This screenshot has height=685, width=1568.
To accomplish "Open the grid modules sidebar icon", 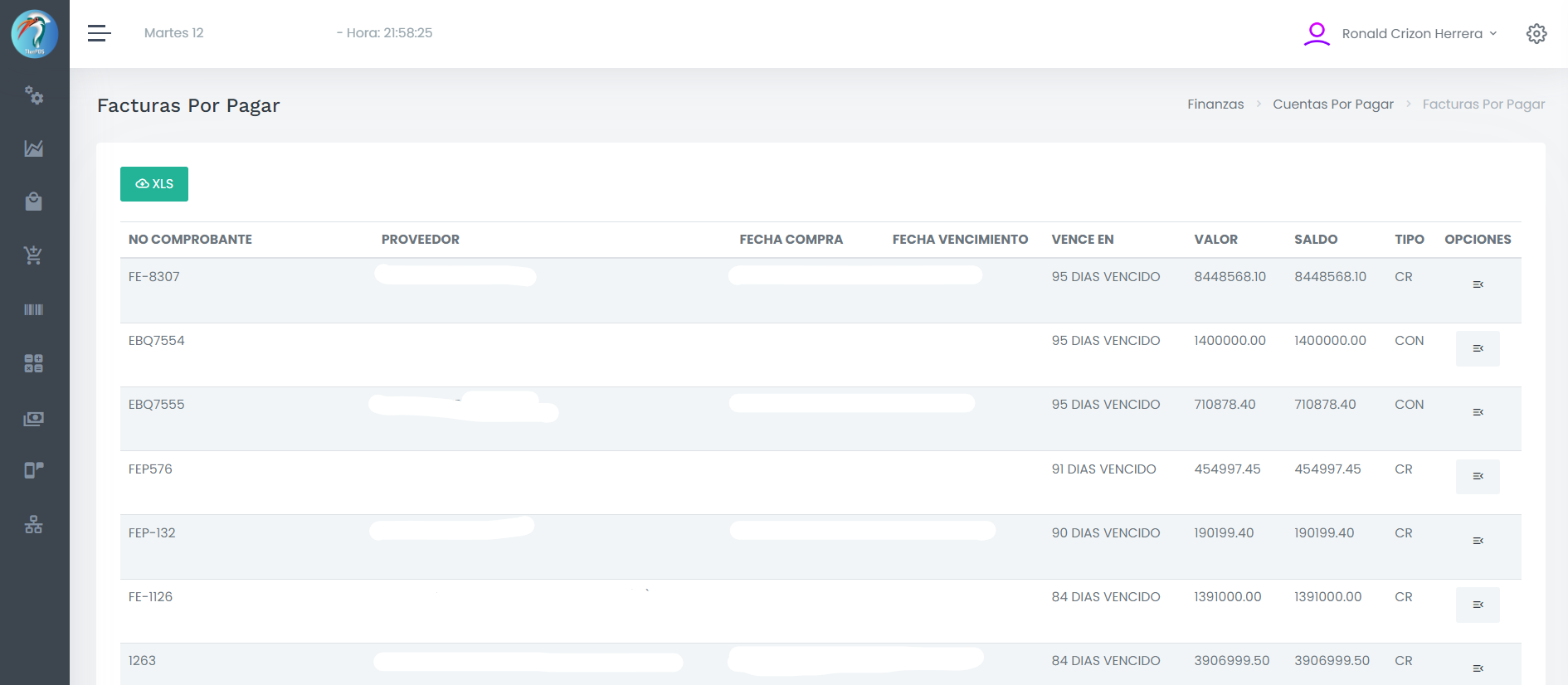I will 34,363.
